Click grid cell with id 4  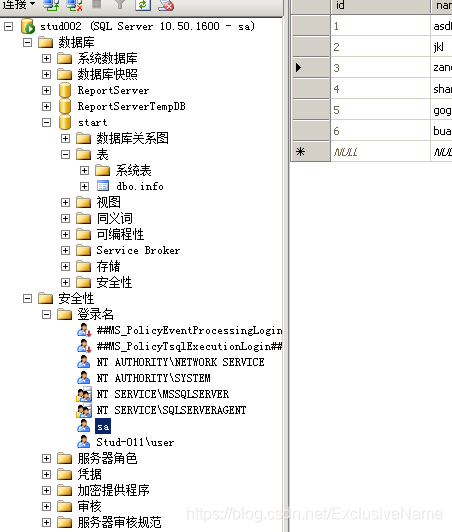point(380,89)
